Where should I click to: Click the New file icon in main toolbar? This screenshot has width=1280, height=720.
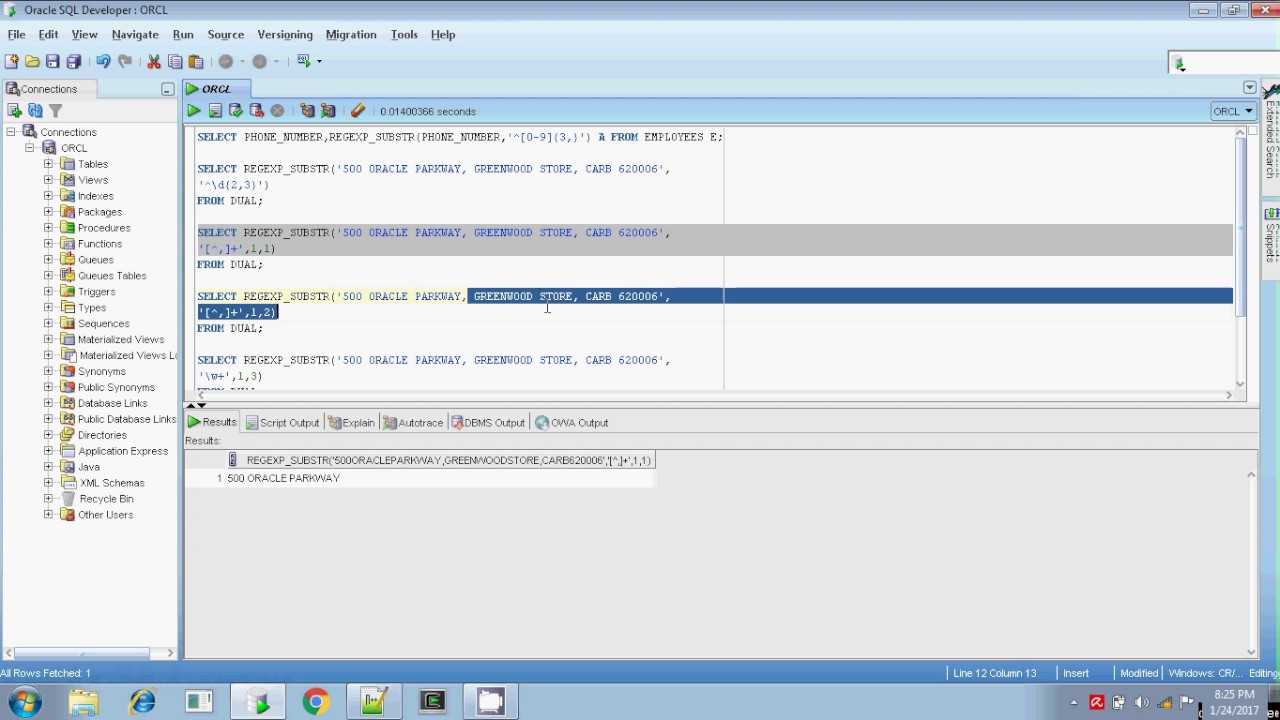[x=12, y=62]
